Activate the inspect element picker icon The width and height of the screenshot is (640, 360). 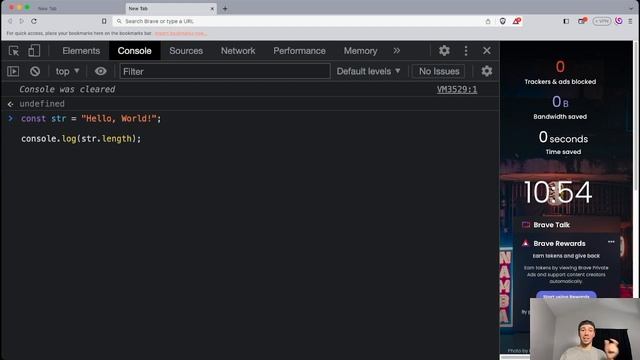pos(13,51)
